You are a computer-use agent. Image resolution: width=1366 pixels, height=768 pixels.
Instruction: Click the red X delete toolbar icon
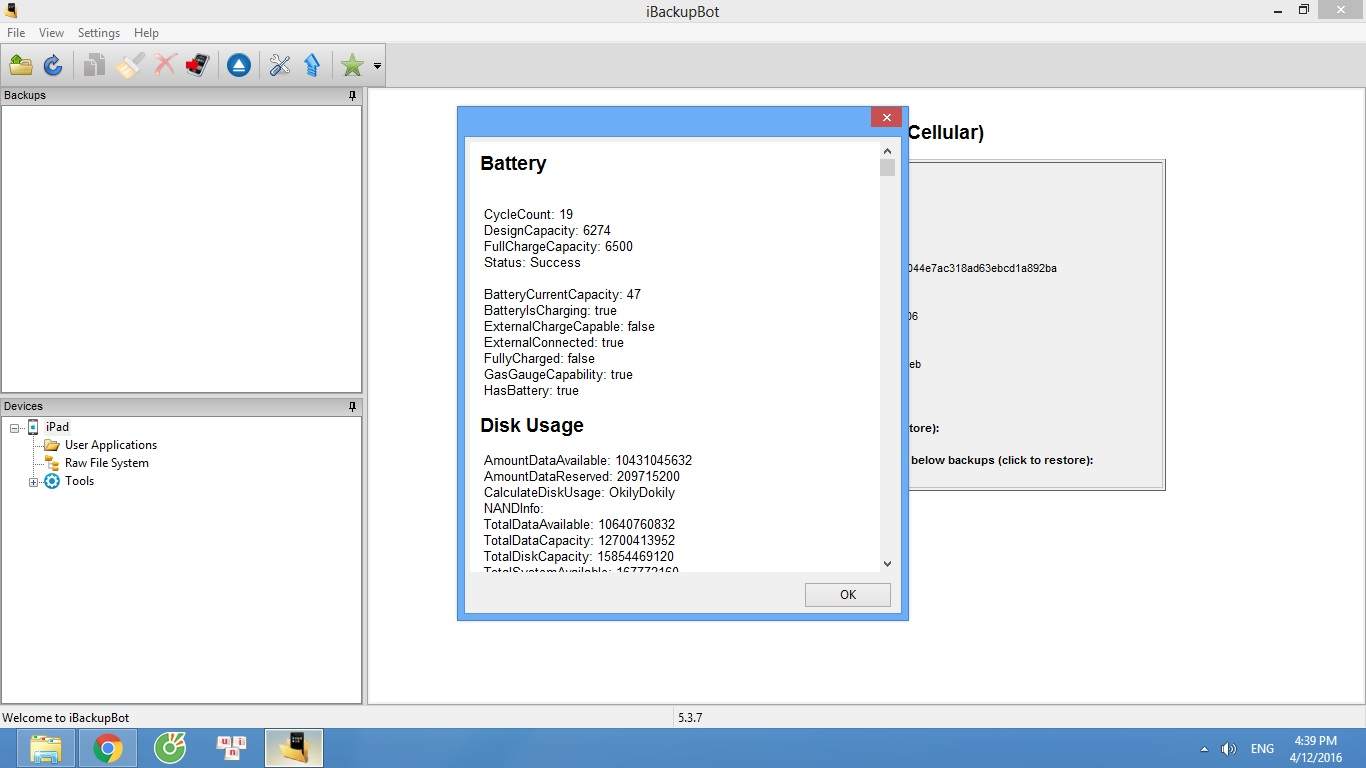165,66
